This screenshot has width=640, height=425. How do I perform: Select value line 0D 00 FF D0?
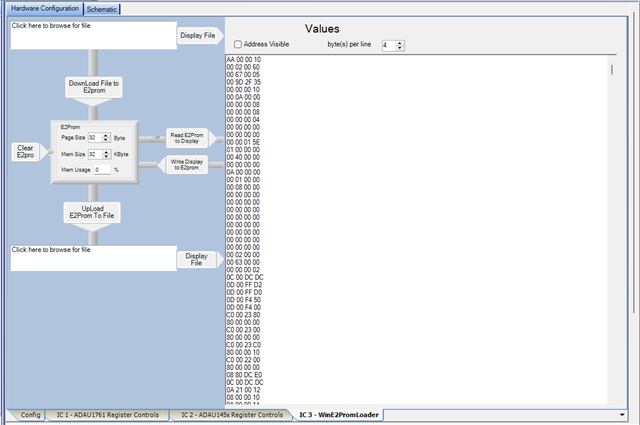tap(244, 292)
